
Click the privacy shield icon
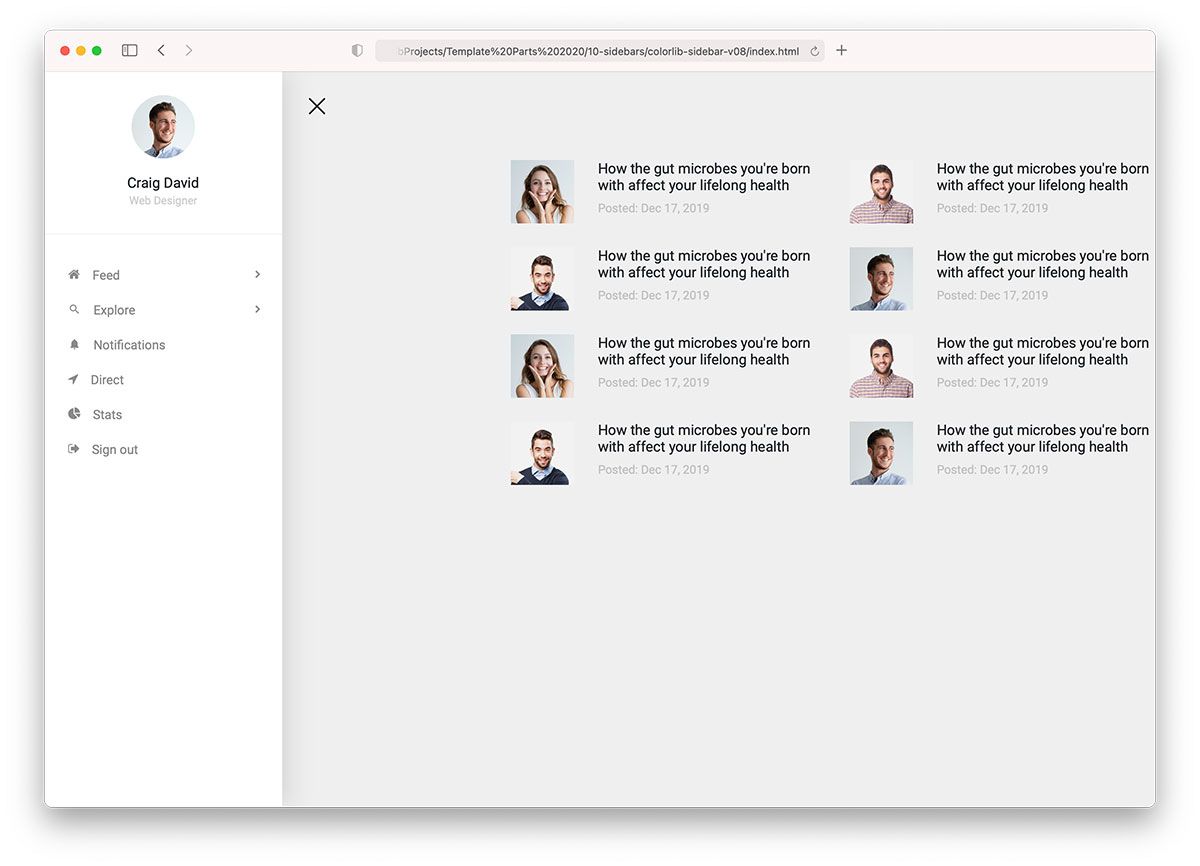click(357, 50)
